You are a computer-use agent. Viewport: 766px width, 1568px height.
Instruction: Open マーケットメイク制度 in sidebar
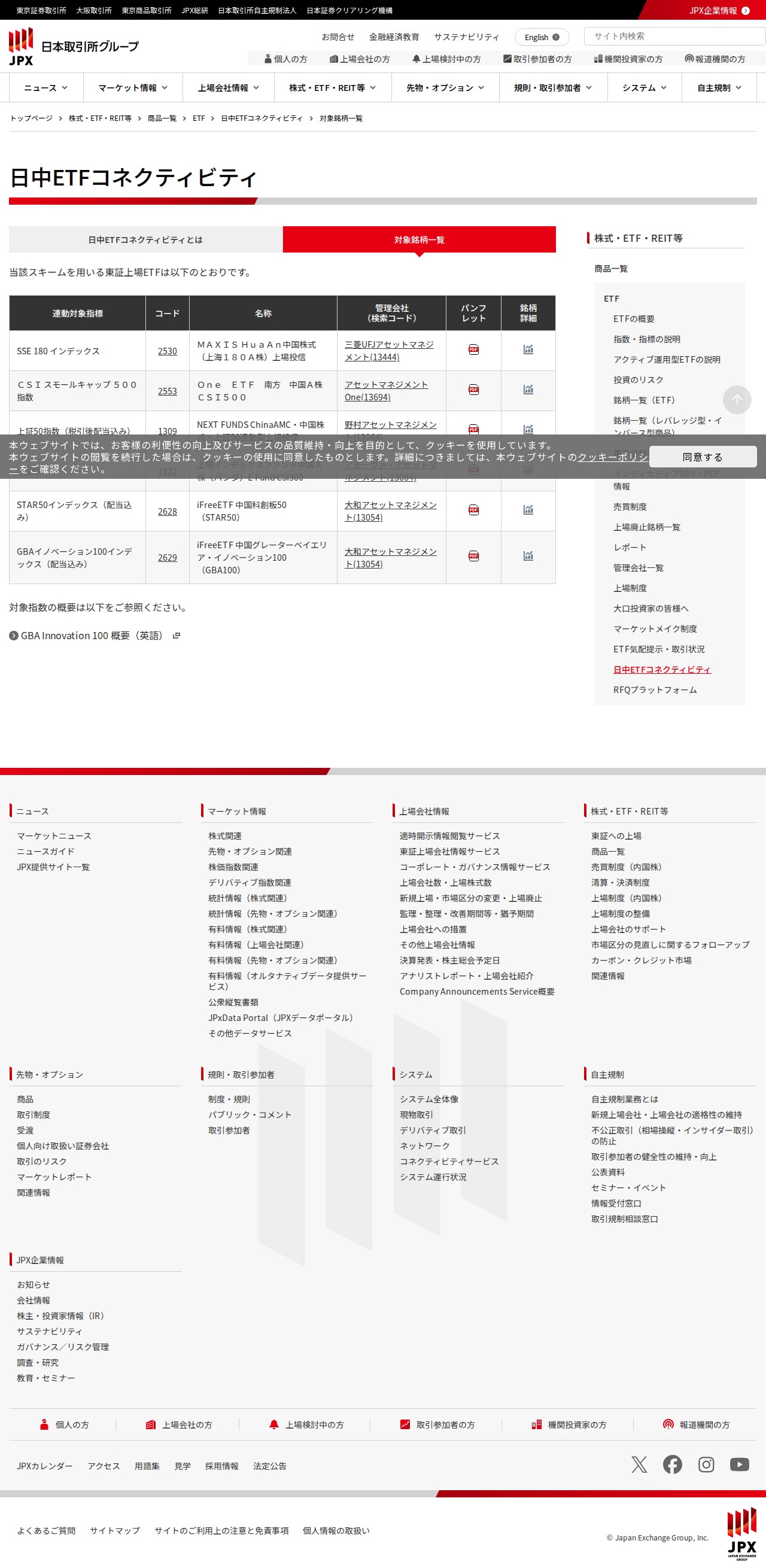tap(655, 629)
